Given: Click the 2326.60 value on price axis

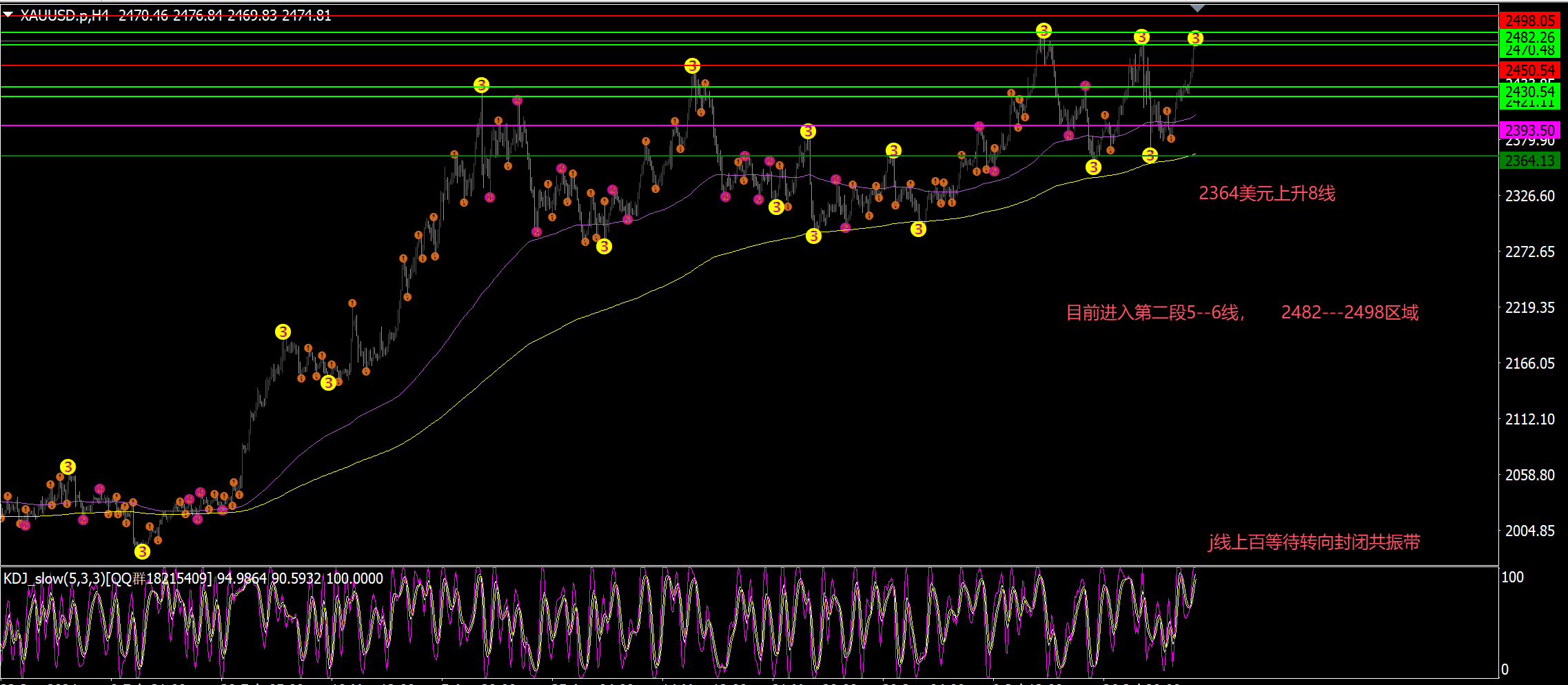Looking at the screenshot, I should tap(1529, 196).
